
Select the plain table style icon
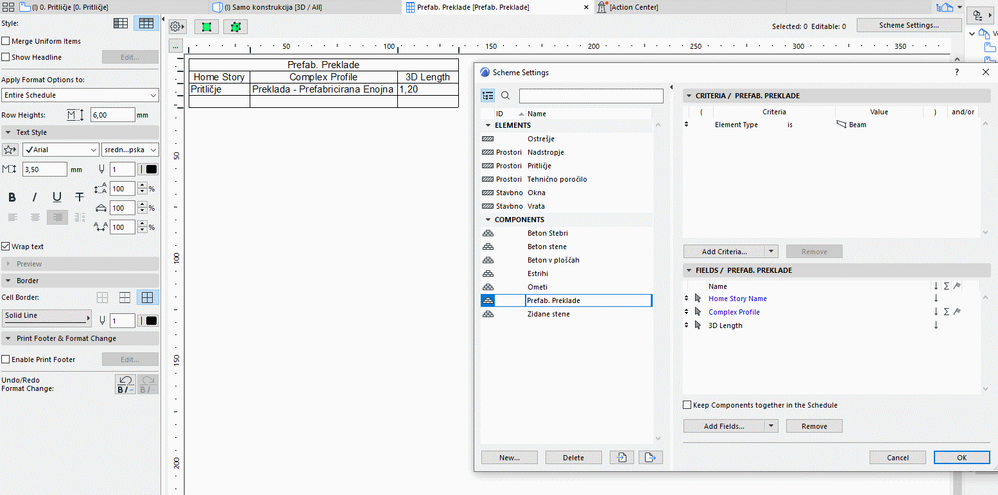click(x=121, y=24)
